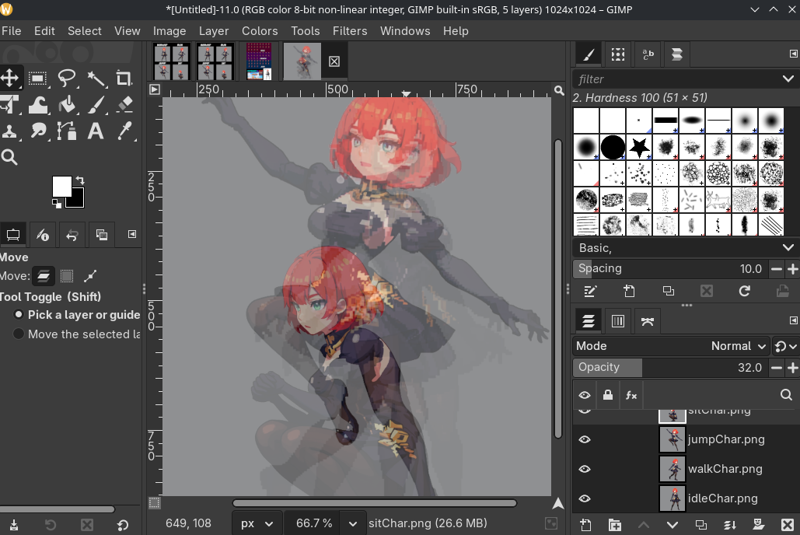Open the brushes dock configure menu
This screenshot has width=800, height=535.
click(x=793, y=54)
